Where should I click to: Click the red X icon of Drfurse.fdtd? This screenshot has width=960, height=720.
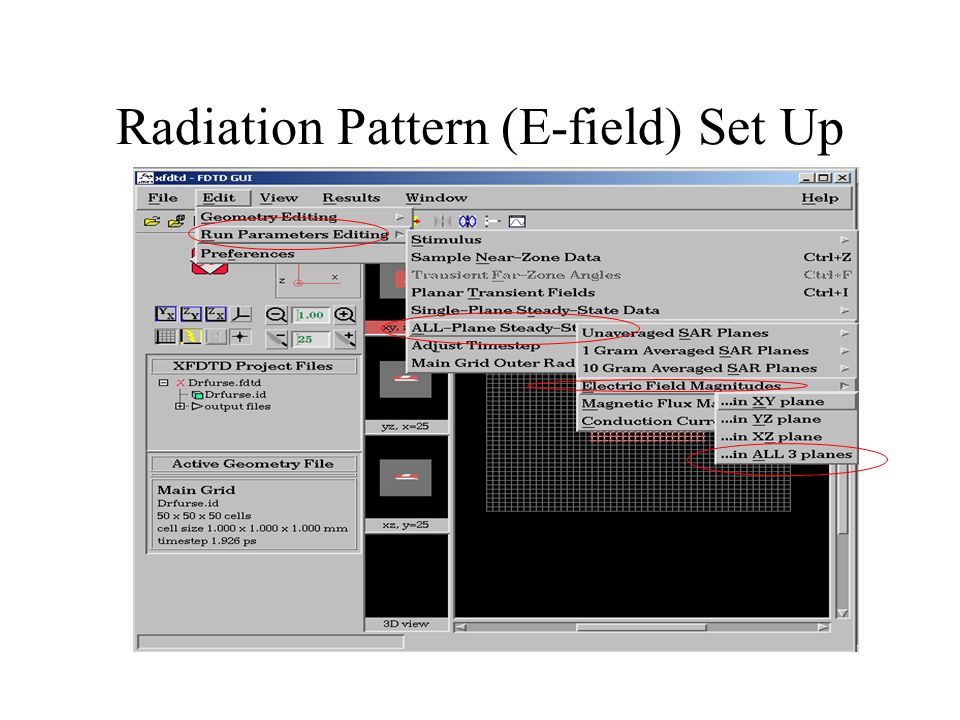click(181, 383)
